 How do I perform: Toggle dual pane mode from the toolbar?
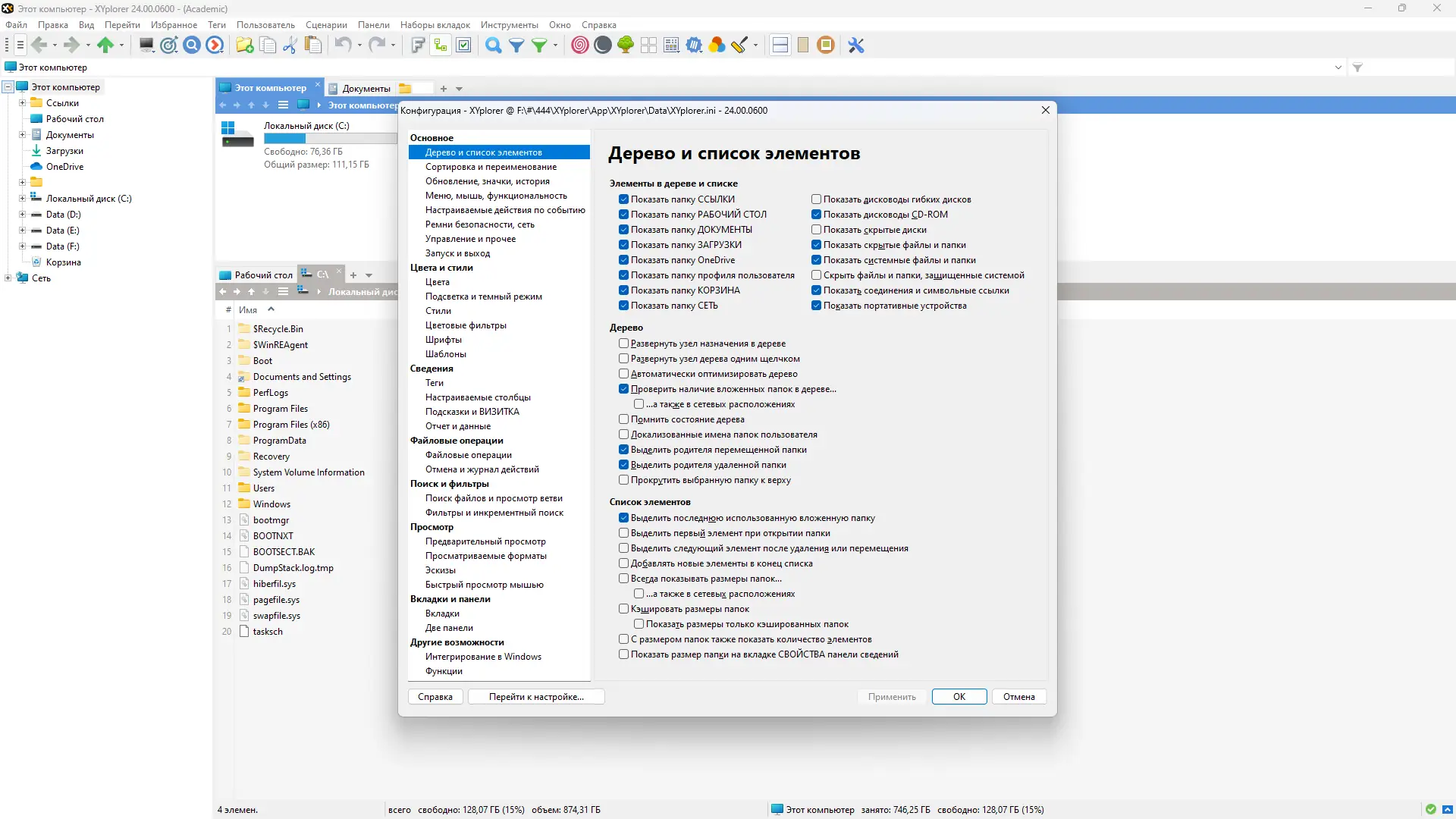[x=780, y=45]
